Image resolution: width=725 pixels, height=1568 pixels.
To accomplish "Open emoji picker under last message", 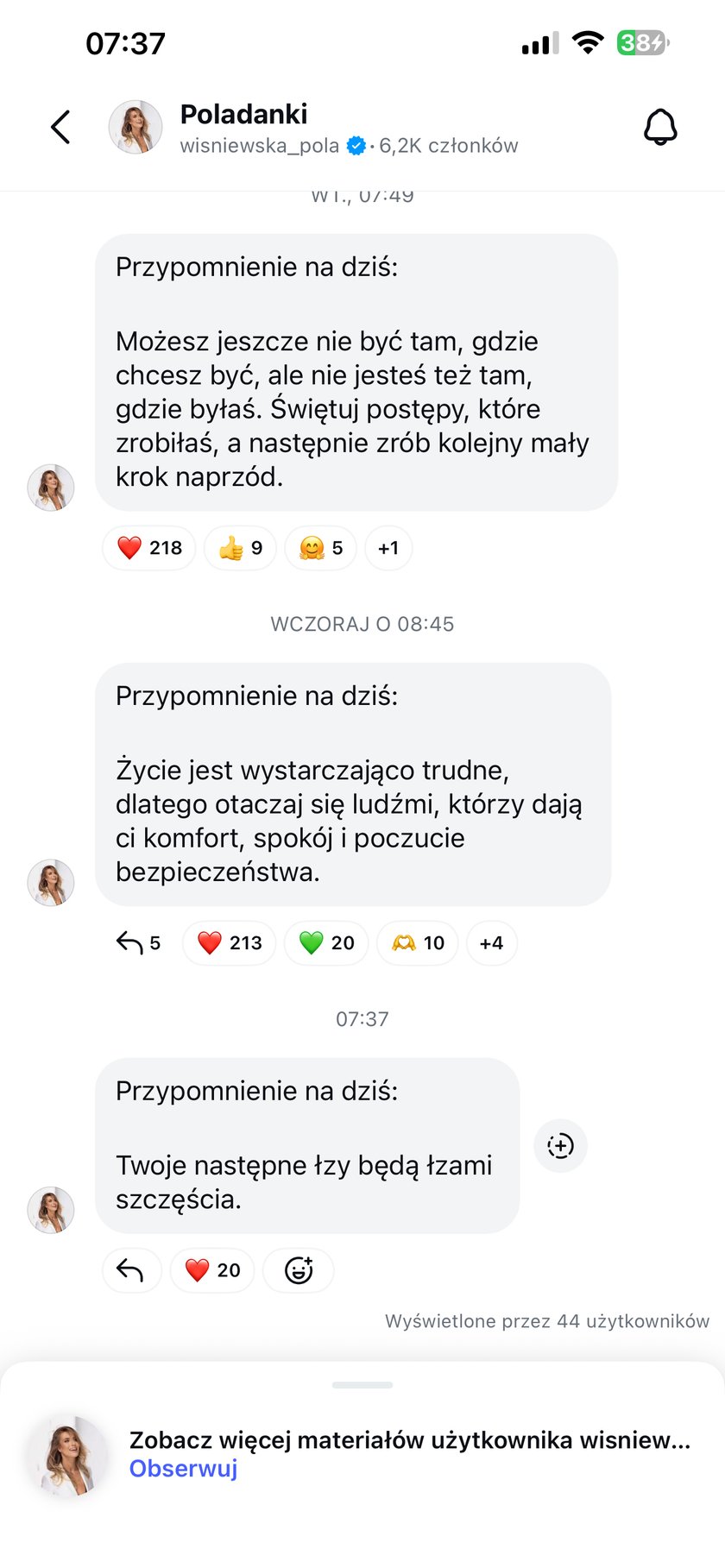I will pos(298,1270).
